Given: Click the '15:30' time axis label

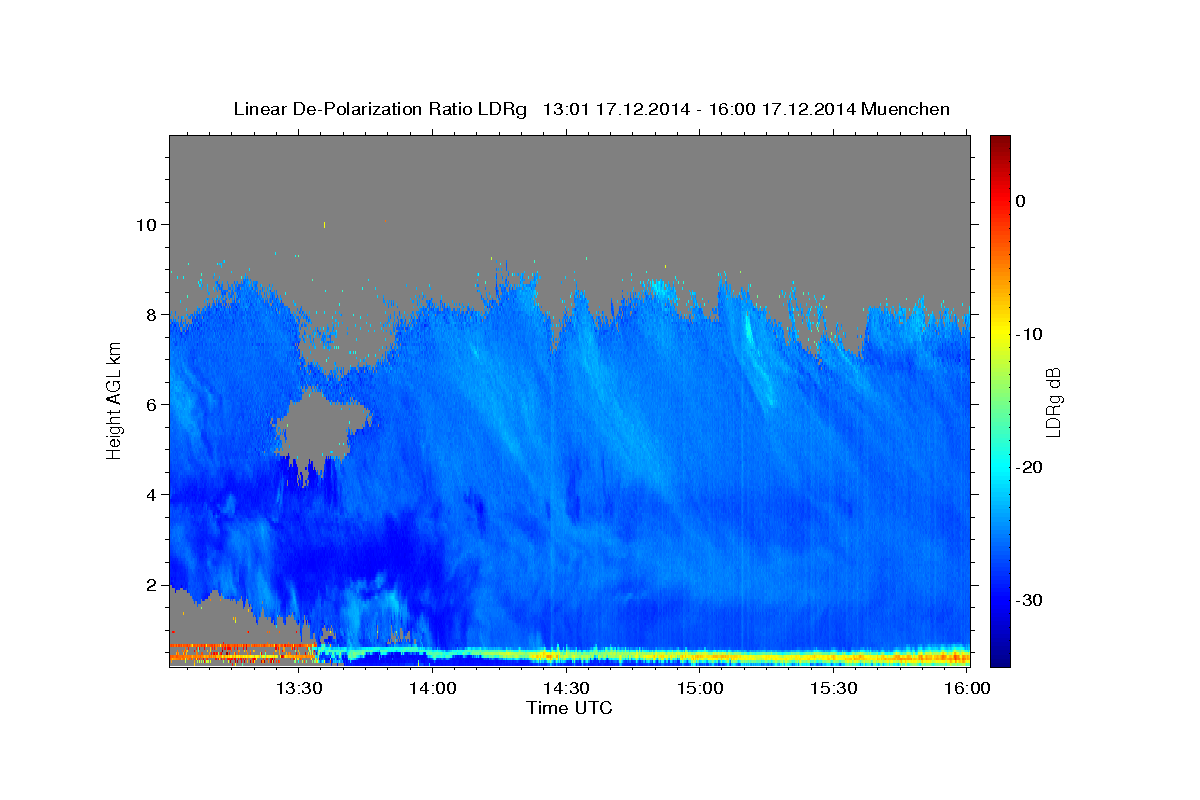Looking at the screenshot, I should 833,689.
